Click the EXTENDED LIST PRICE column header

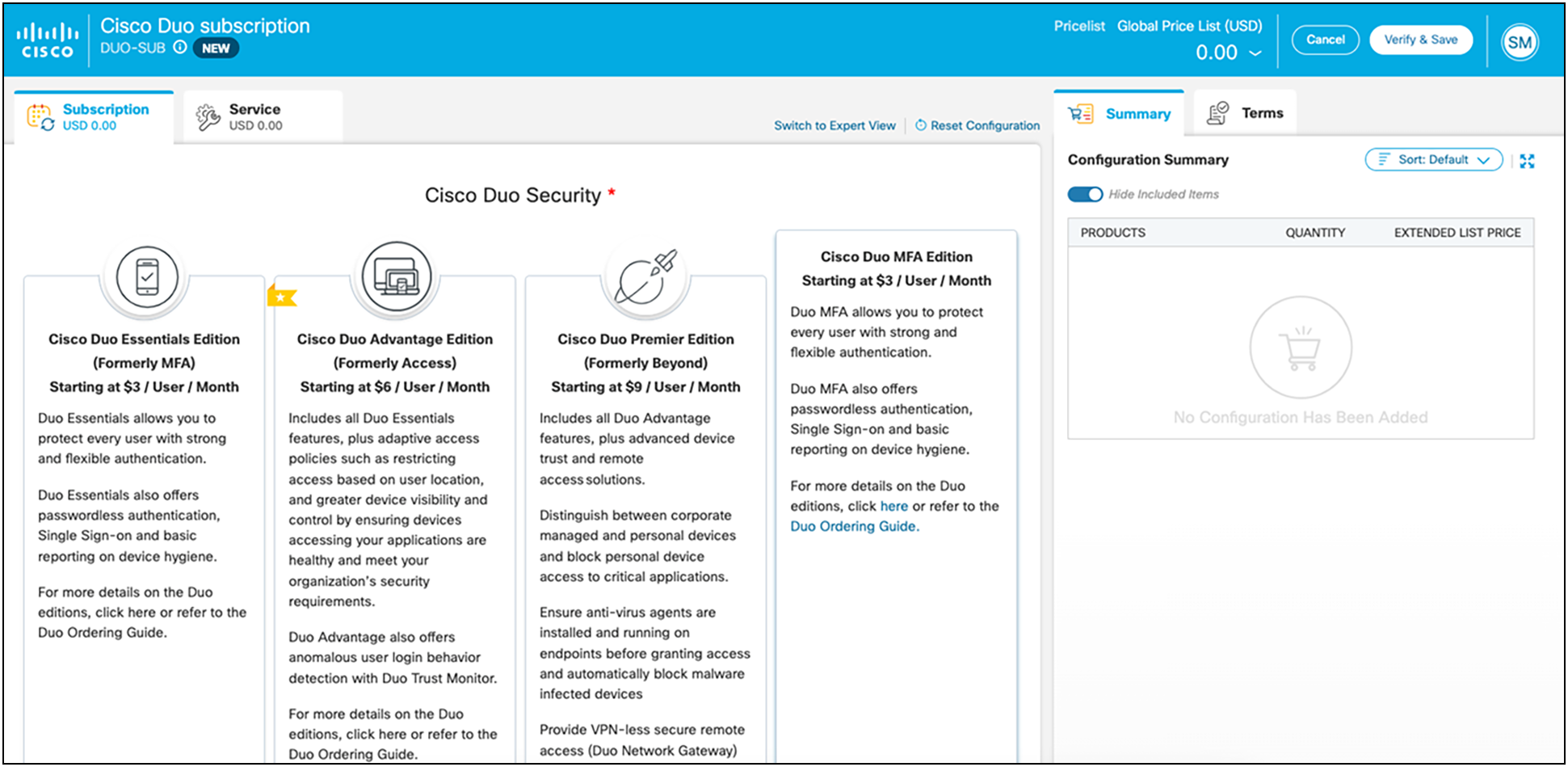pos(1457,233)
